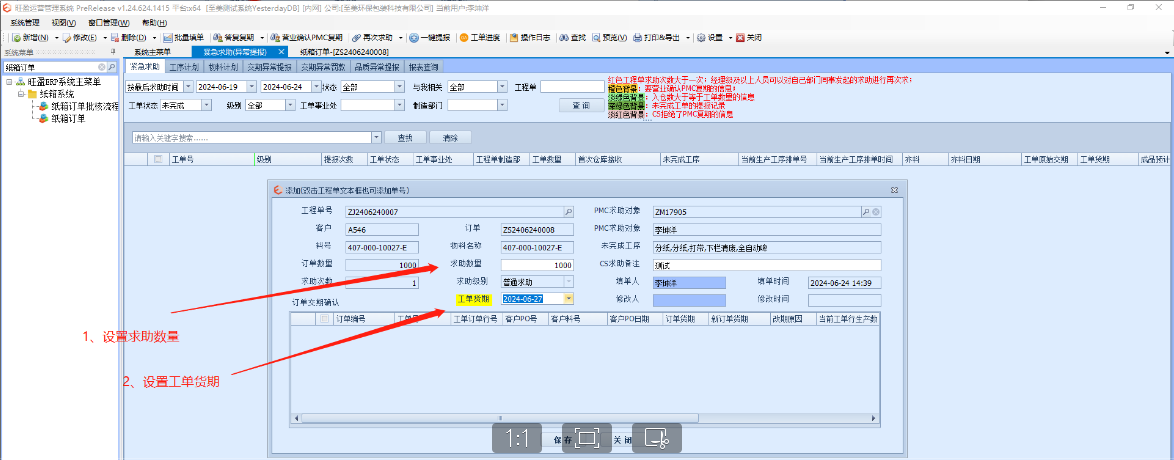Open the 窗口管理(W) menu
1174x460 pixels.
(109, 22)
